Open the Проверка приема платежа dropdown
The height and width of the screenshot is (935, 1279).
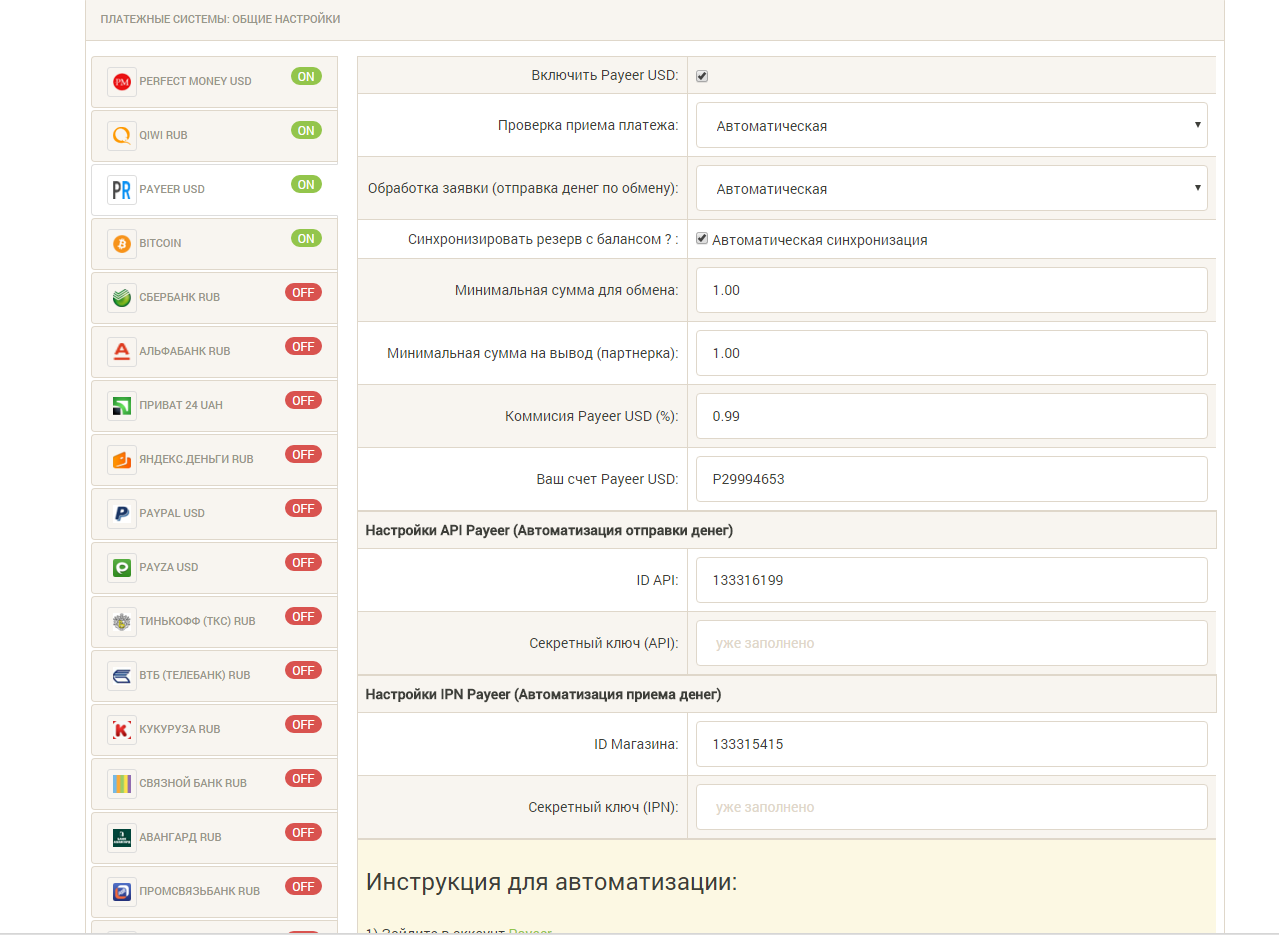coord(951,125)
